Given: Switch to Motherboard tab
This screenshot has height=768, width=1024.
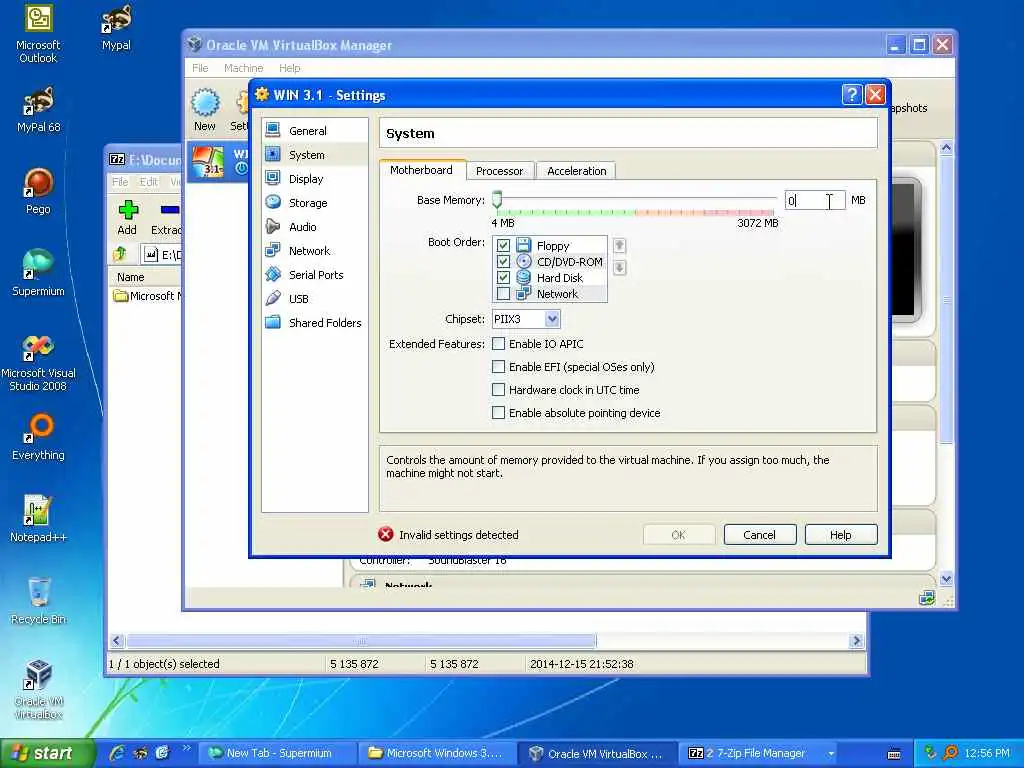Looking at the screenshot, I should coord(421,170).
